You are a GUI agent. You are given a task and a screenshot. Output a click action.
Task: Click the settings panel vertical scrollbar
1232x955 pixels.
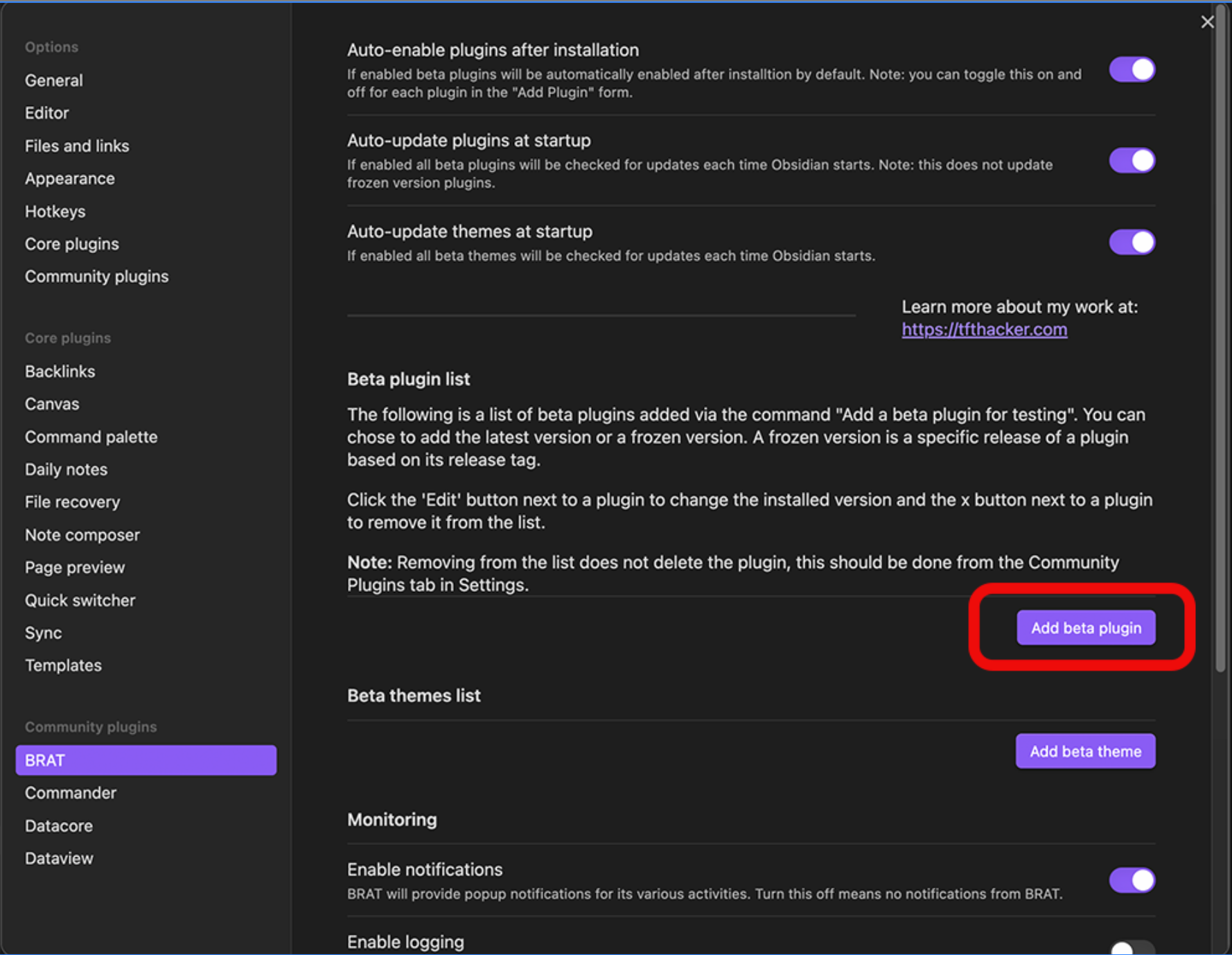1220,340
